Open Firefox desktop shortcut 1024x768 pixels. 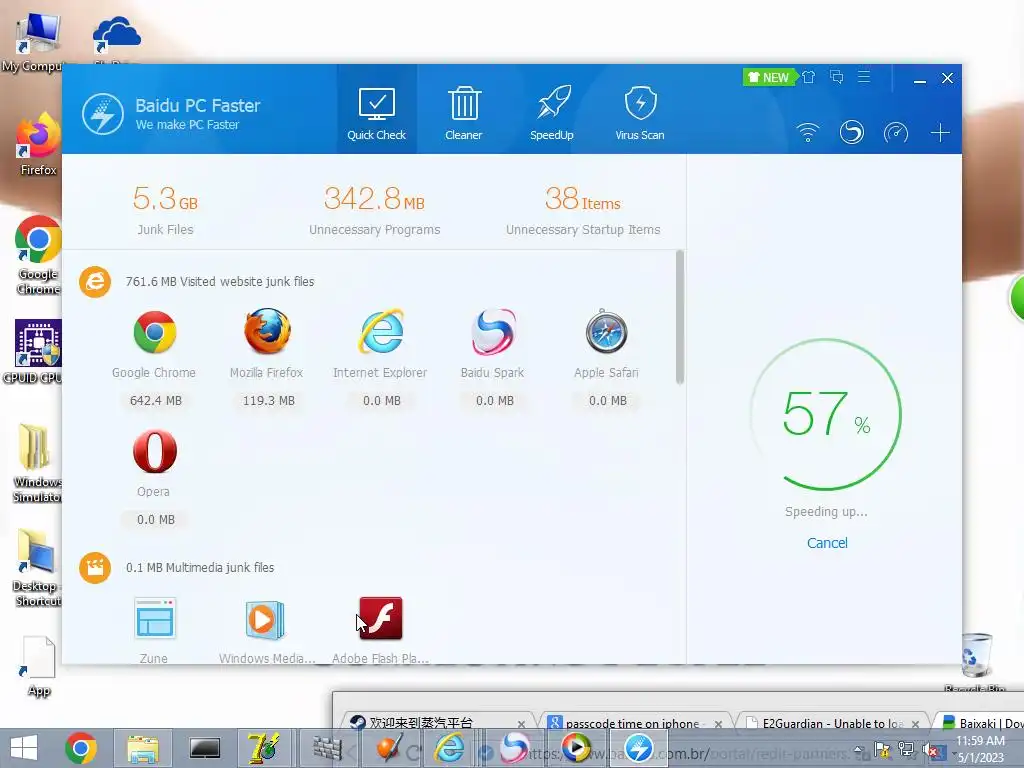coord(38,144)
